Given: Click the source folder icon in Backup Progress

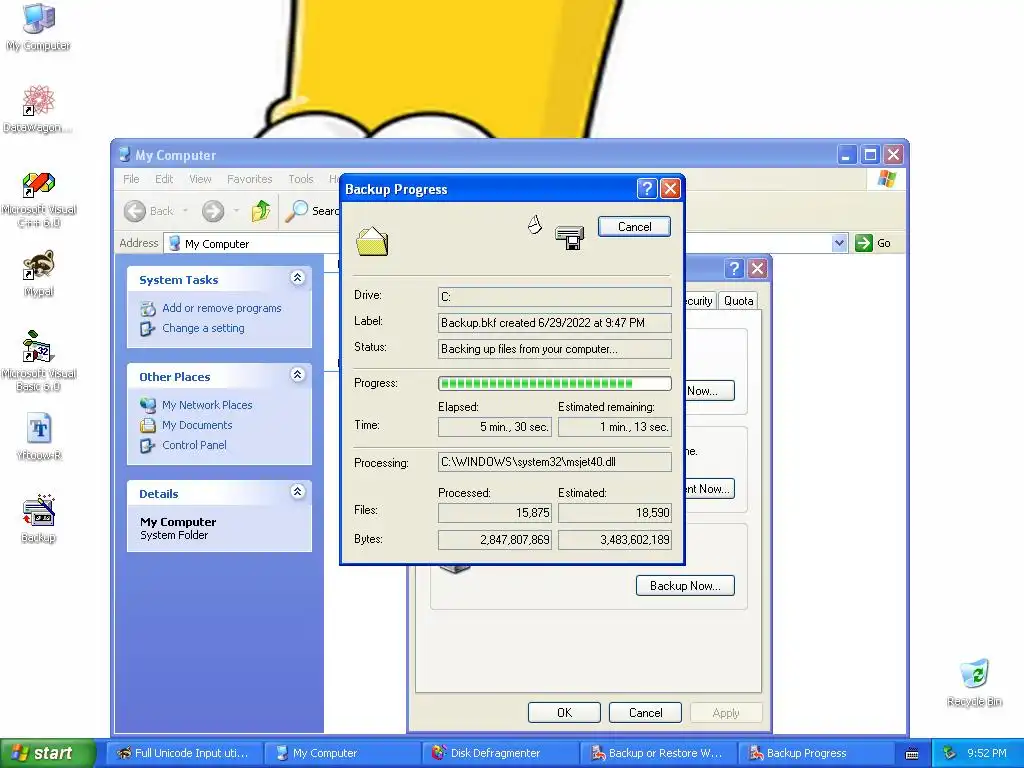Looking at the screenshot, I should [372, 240].
